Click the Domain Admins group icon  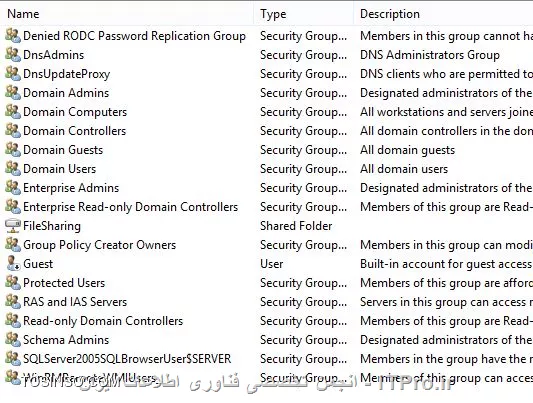(13, 92)
